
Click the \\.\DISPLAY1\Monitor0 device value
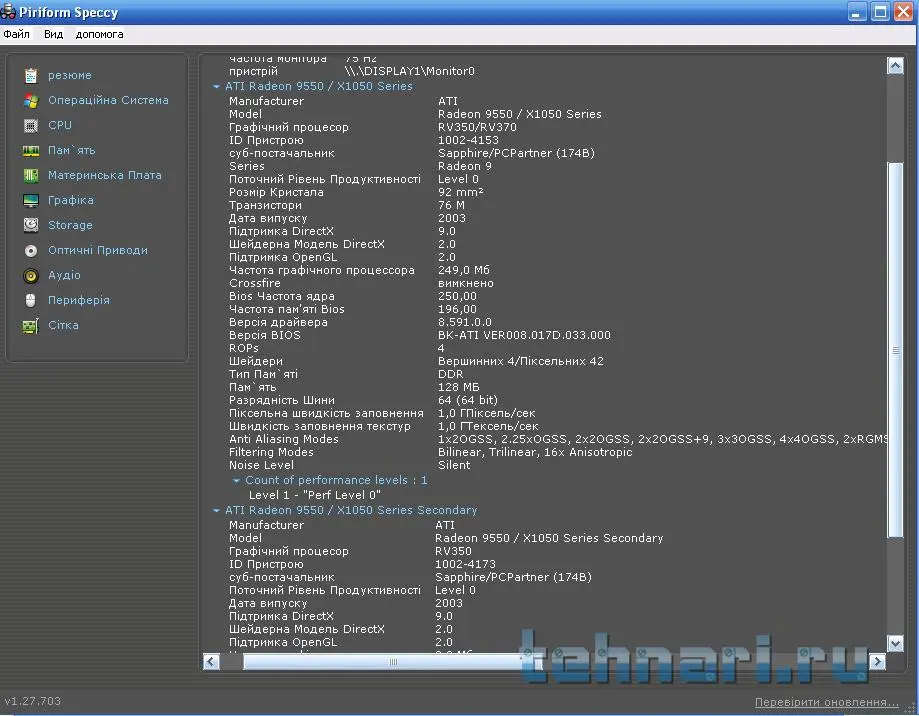[x=410, y=71]
